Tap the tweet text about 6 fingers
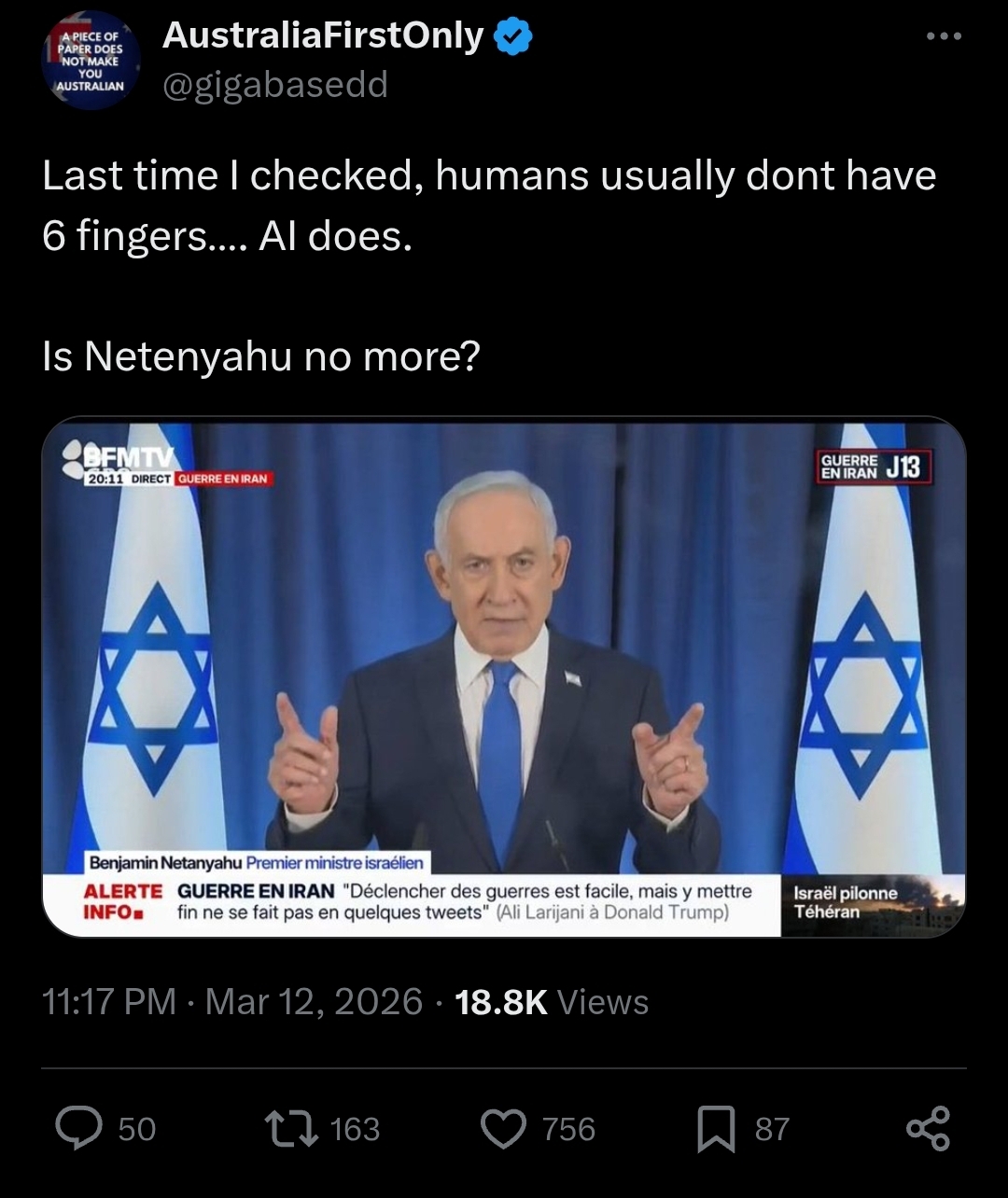Screen dimensions: 1008x1198 [x=489, y=206]
